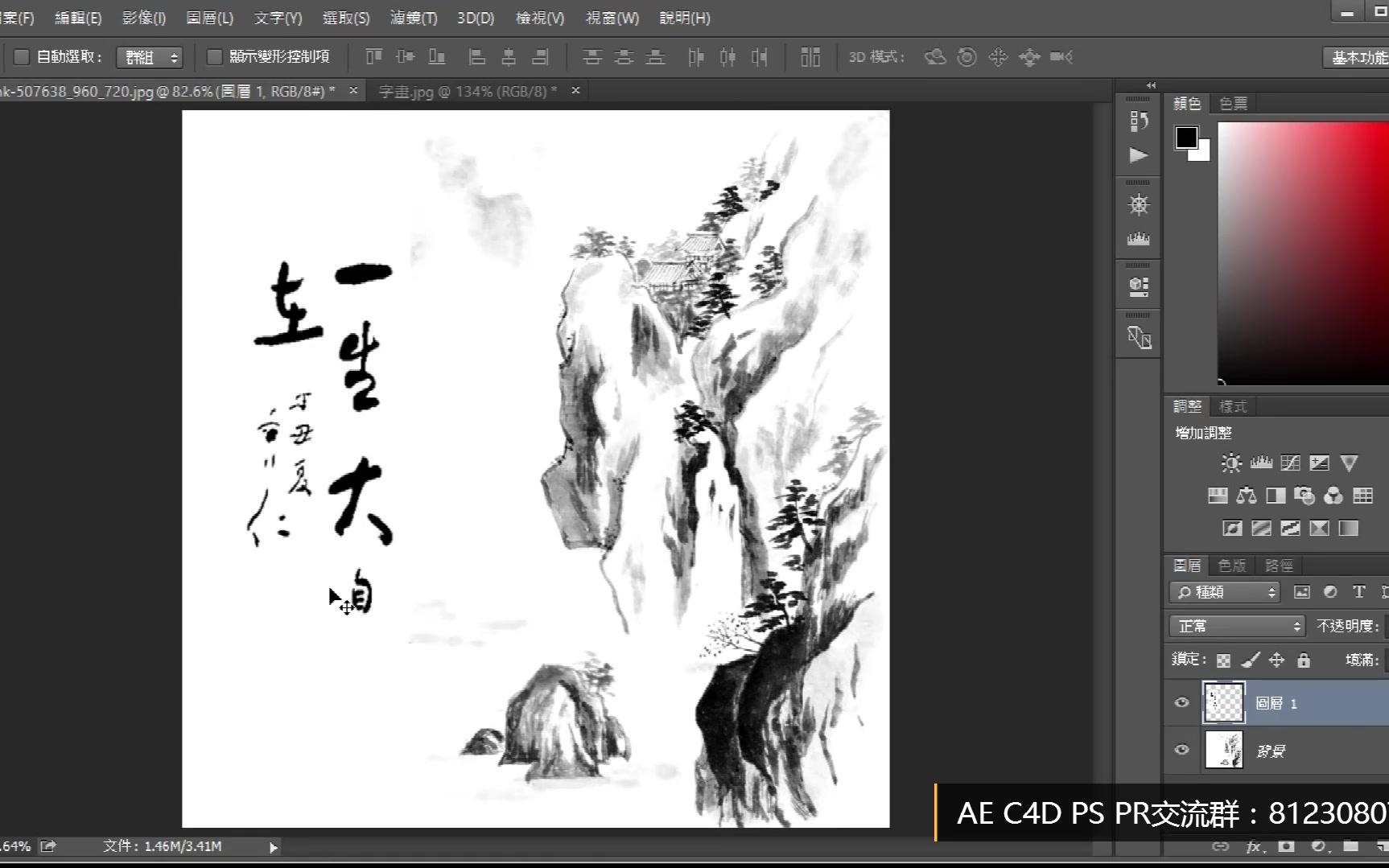Add a layer mask icon
The height and width of the screenshot is (868, 1389).
click(1286, 846)
